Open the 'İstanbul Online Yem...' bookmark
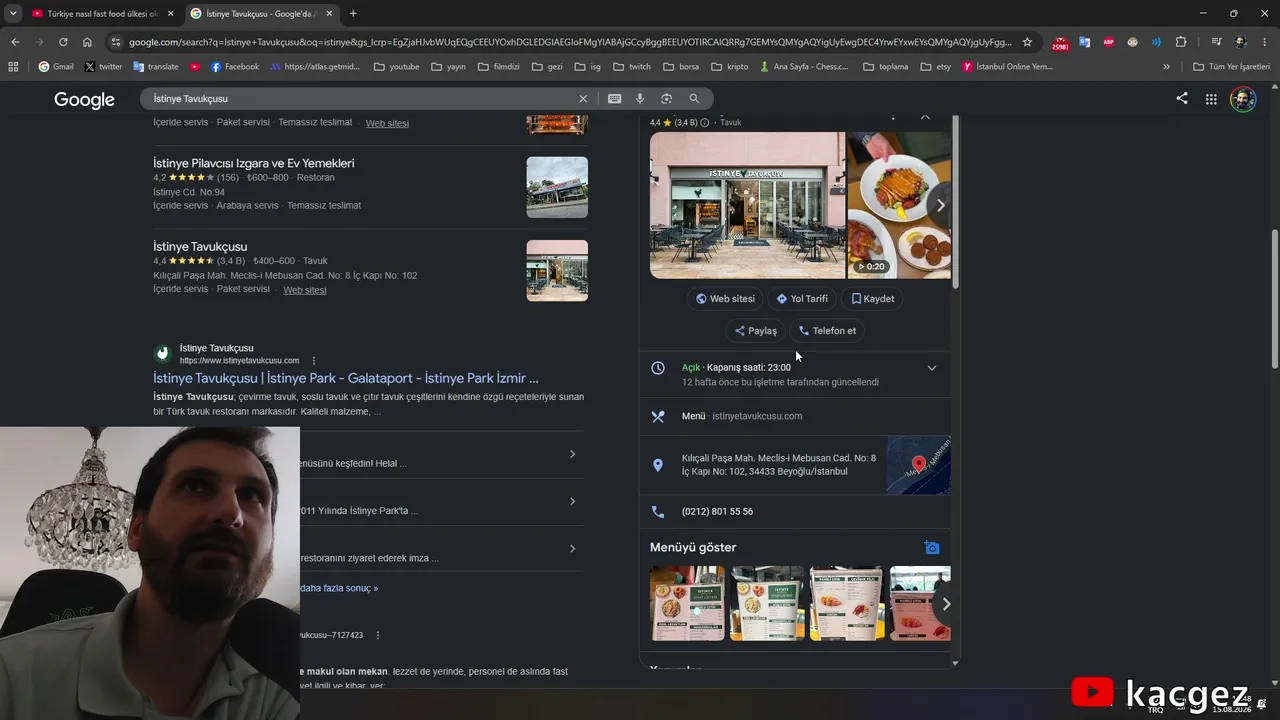1280x720 pixels. 1007,67
